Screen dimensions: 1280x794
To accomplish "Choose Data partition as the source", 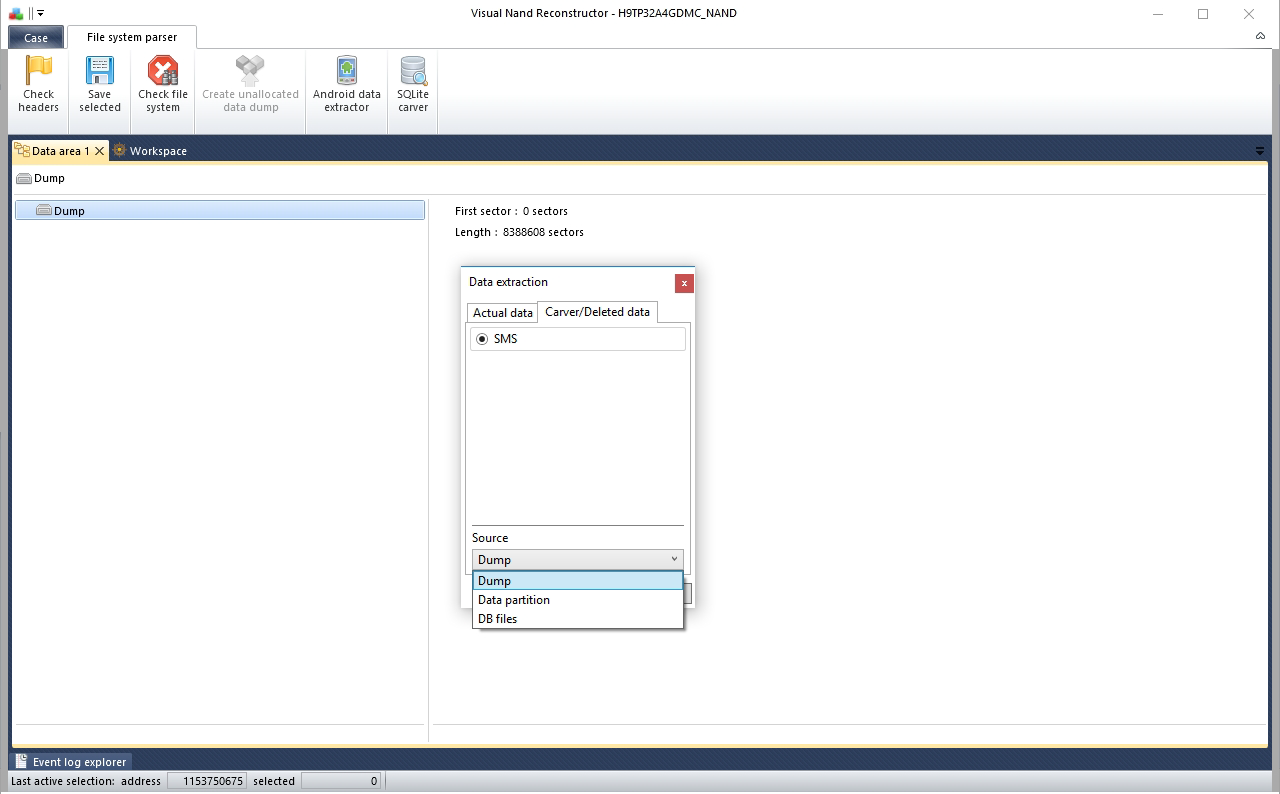I will tap(578, 600).
